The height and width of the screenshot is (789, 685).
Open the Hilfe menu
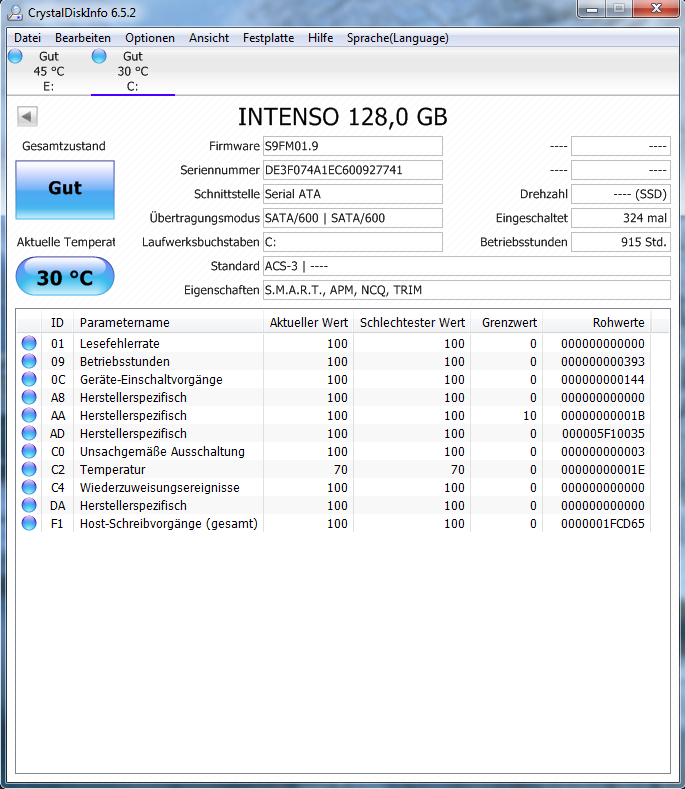tap(321, 38)
